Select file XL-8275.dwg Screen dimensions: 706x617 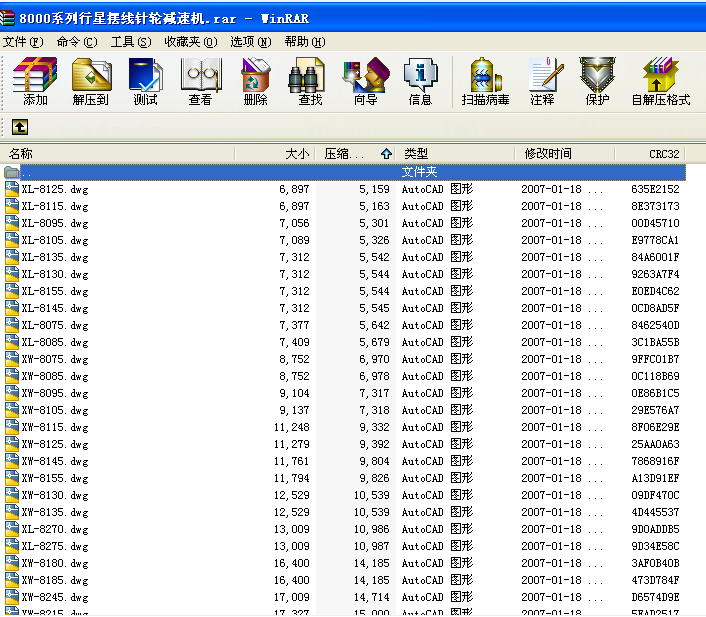point(55,546)
